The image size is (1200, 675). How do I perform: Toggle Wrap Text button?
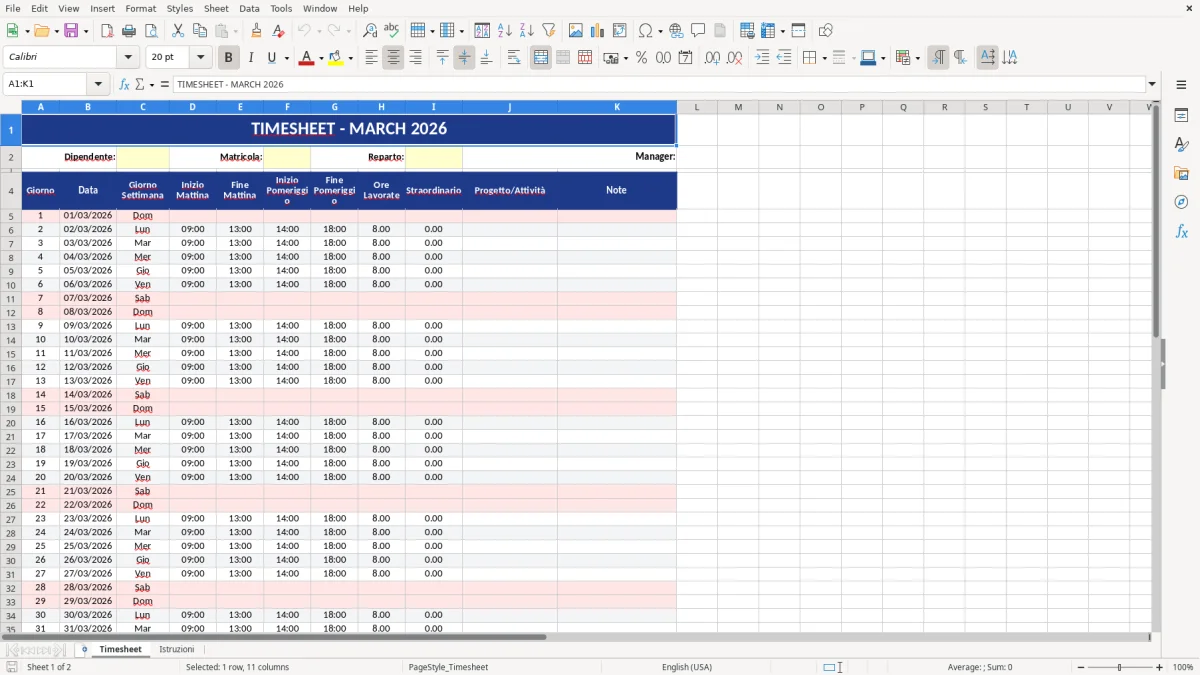click(x=514, y=58)
